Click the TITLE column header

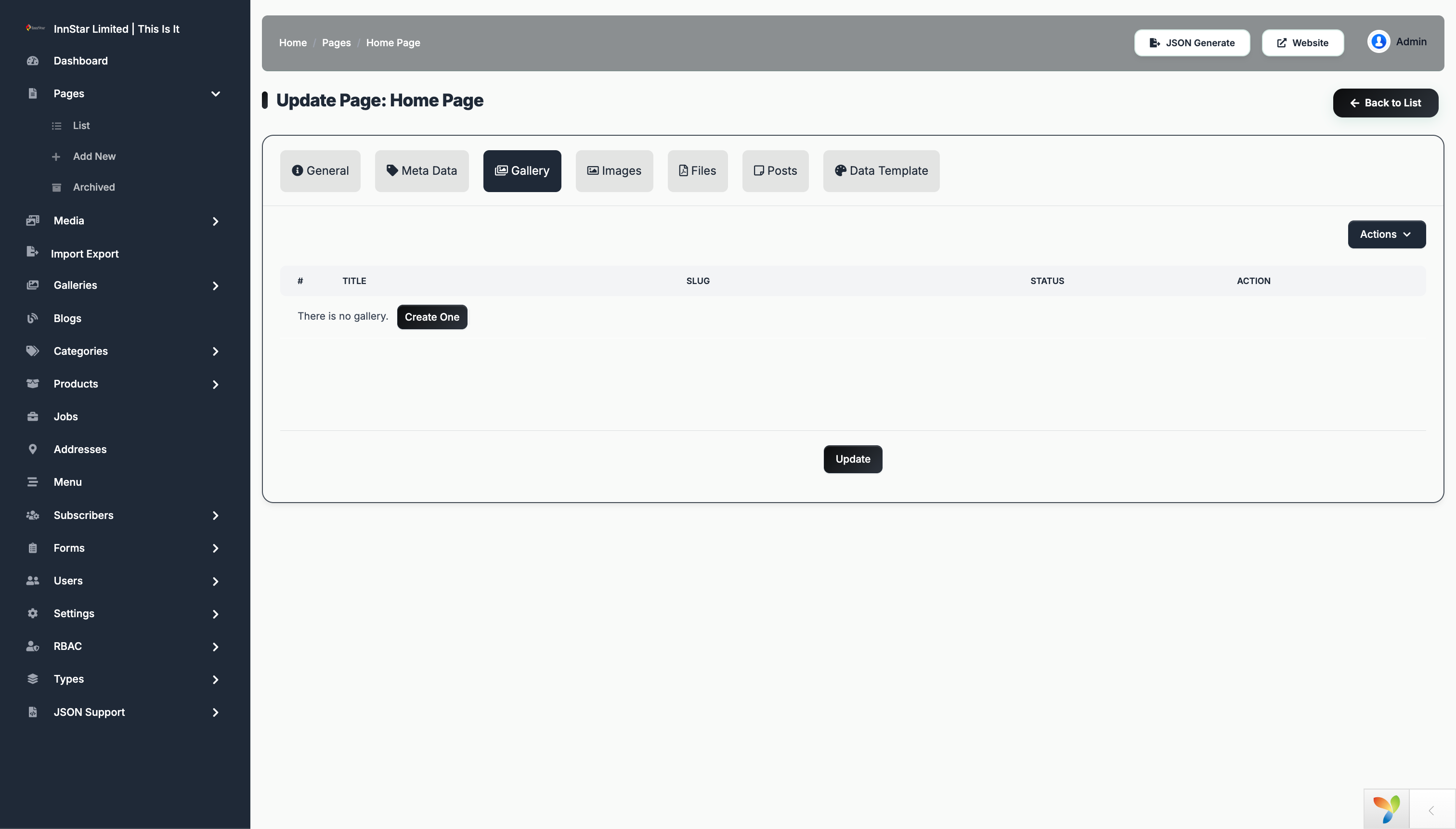click(x=354, y=281)
